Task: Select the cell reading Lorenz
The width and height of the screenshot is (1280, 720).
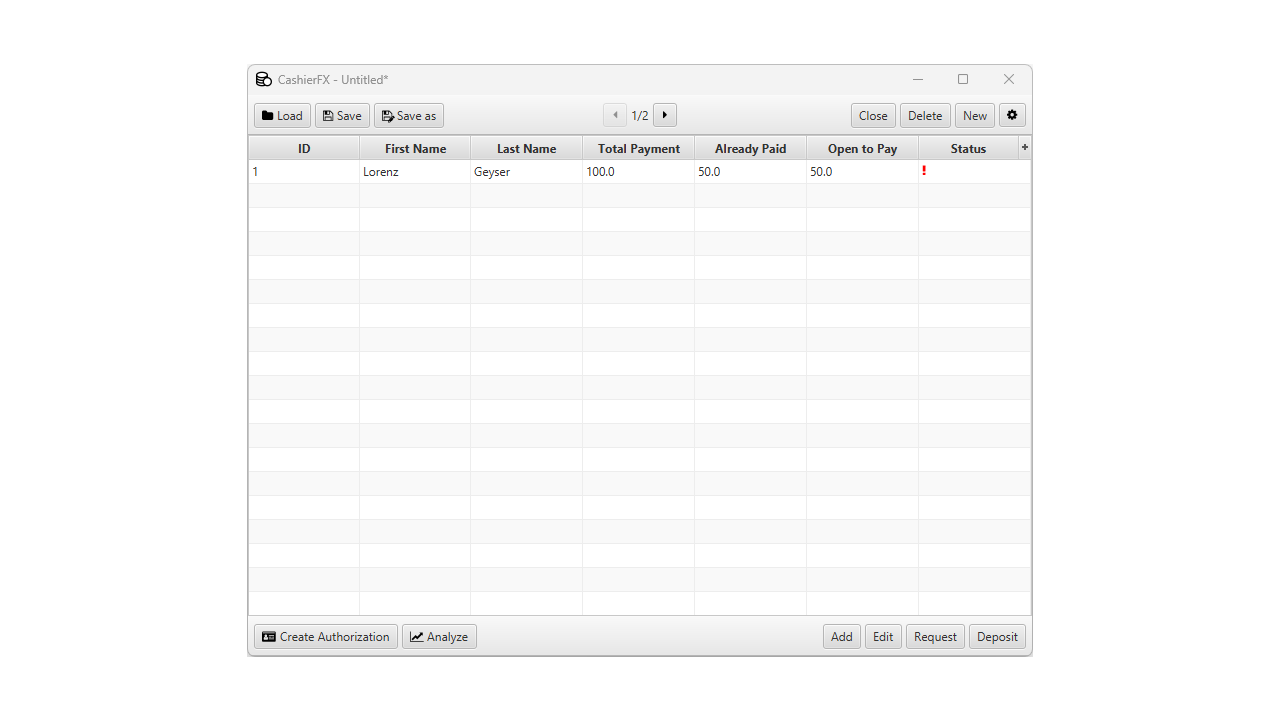Action: pyautogui.click(x=415, y=172)
